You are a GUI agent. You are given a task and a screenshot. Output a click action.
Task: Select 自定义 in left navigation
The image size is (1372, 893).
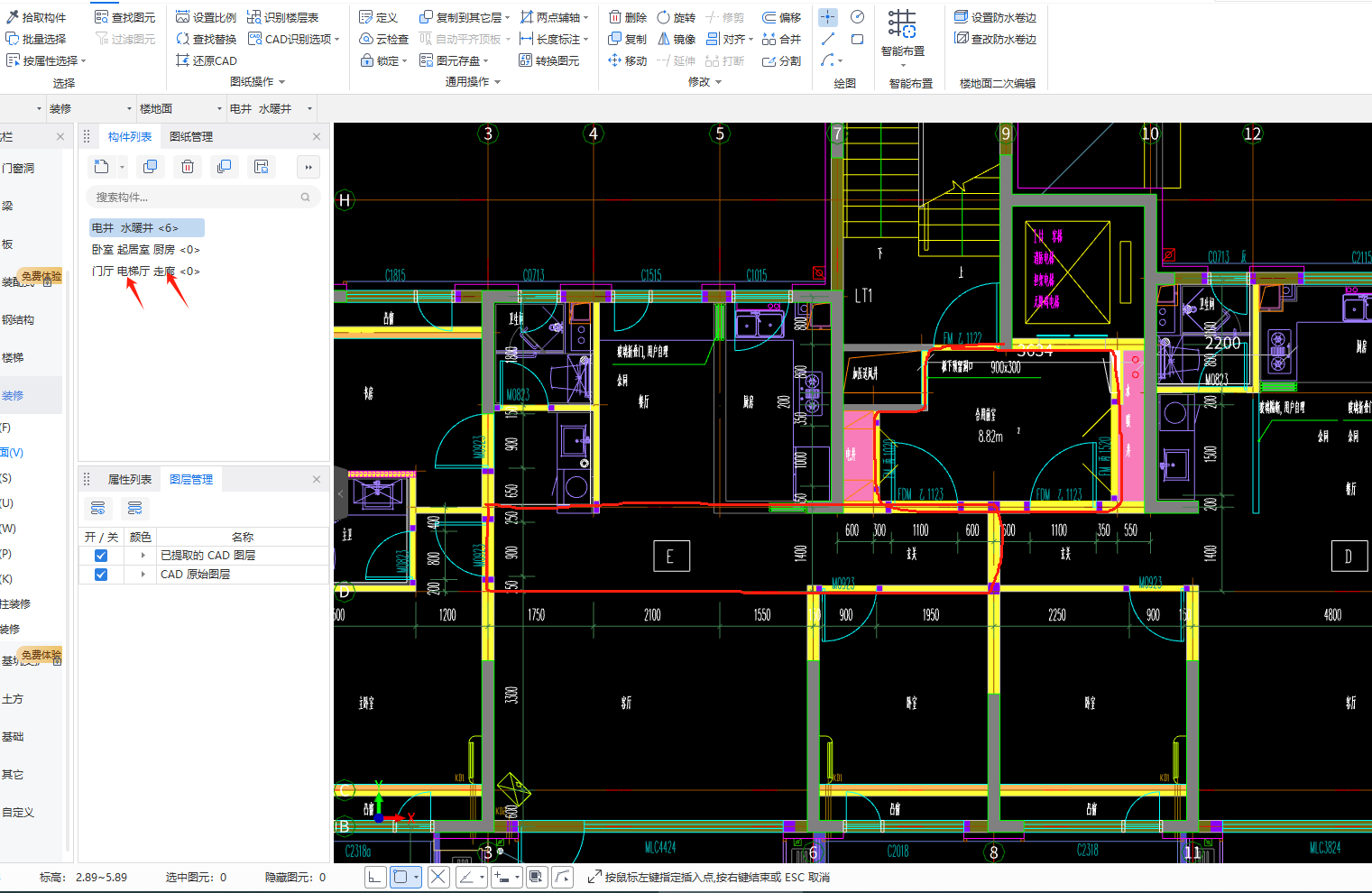pos(18,812)
